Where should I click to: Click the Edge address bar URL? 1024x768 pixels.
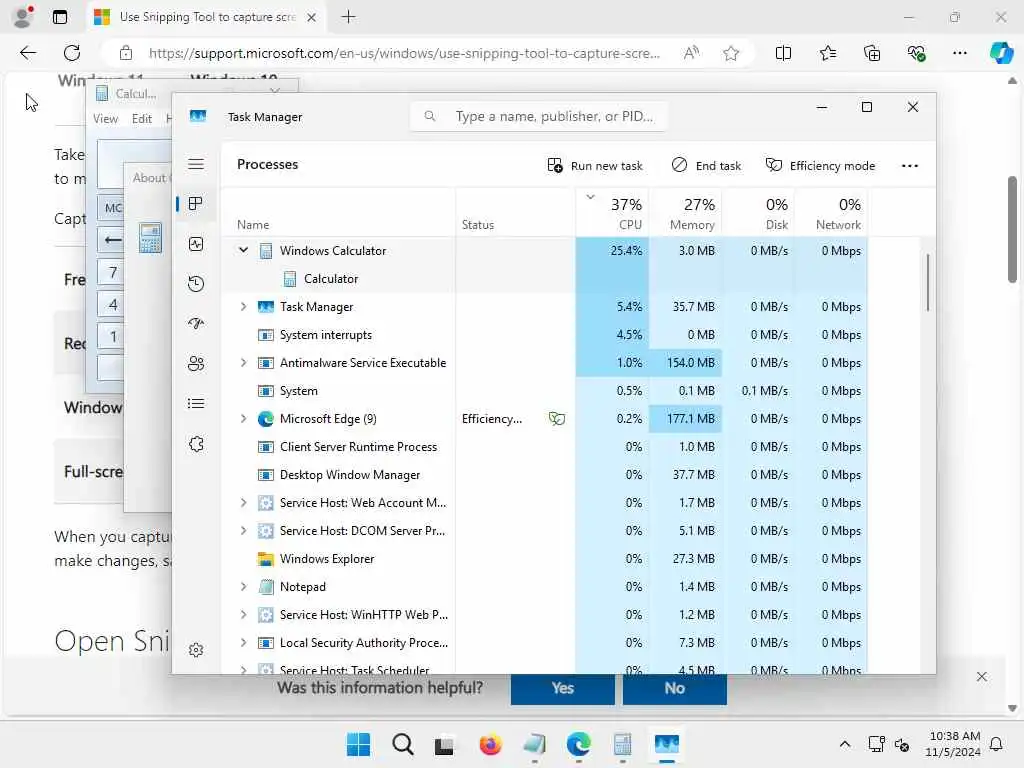coord(404,53)
